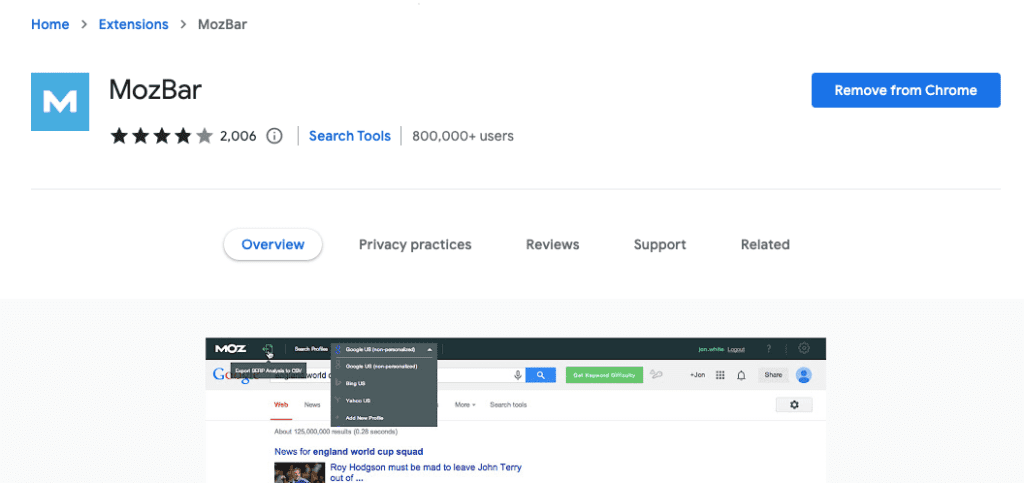Go to Home breadcrumb link

point(50,24)
